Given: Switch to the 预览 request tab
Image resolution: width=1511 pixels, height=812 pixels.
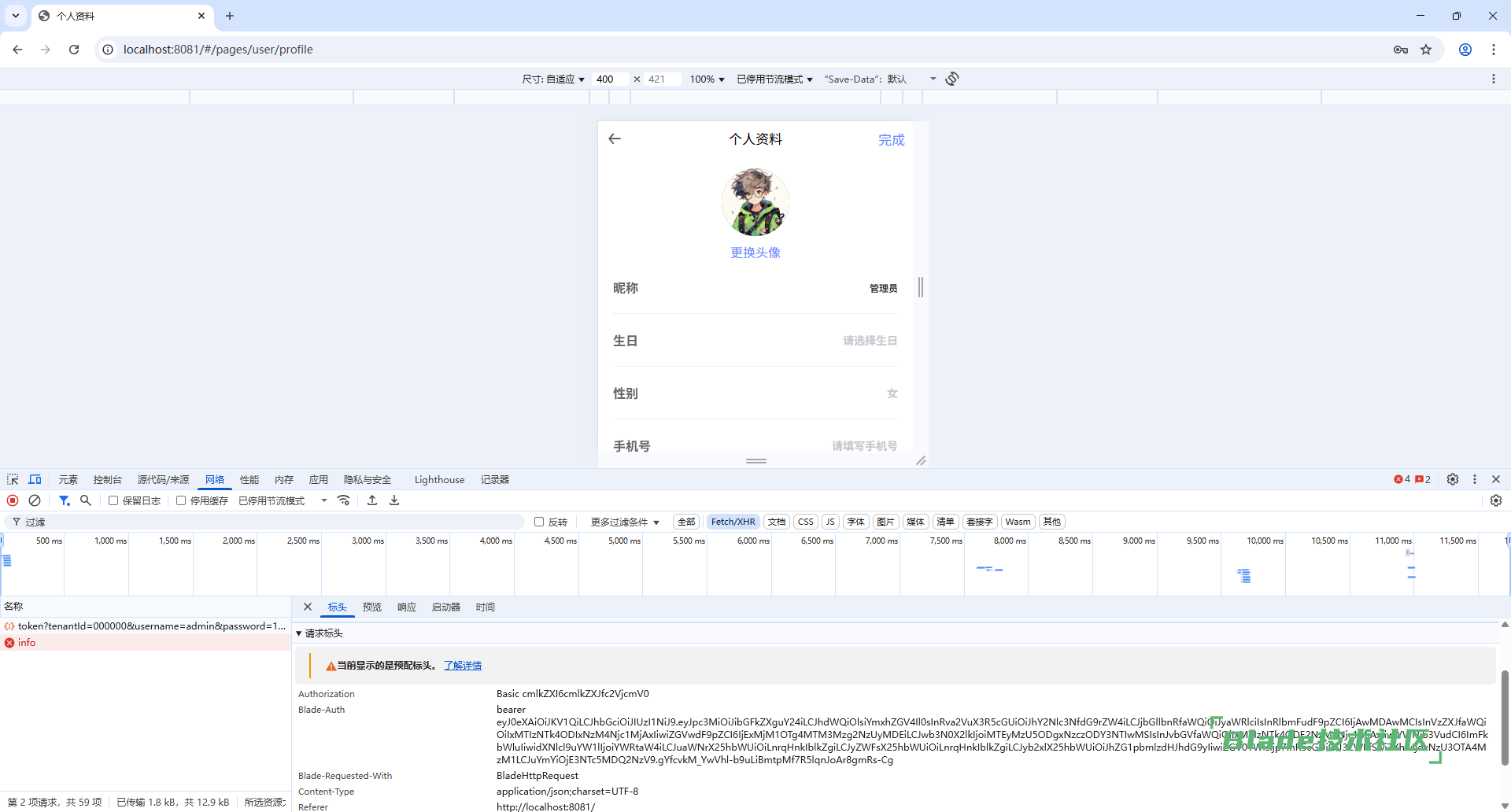Looking at the screenshot, I should [372, 607].
